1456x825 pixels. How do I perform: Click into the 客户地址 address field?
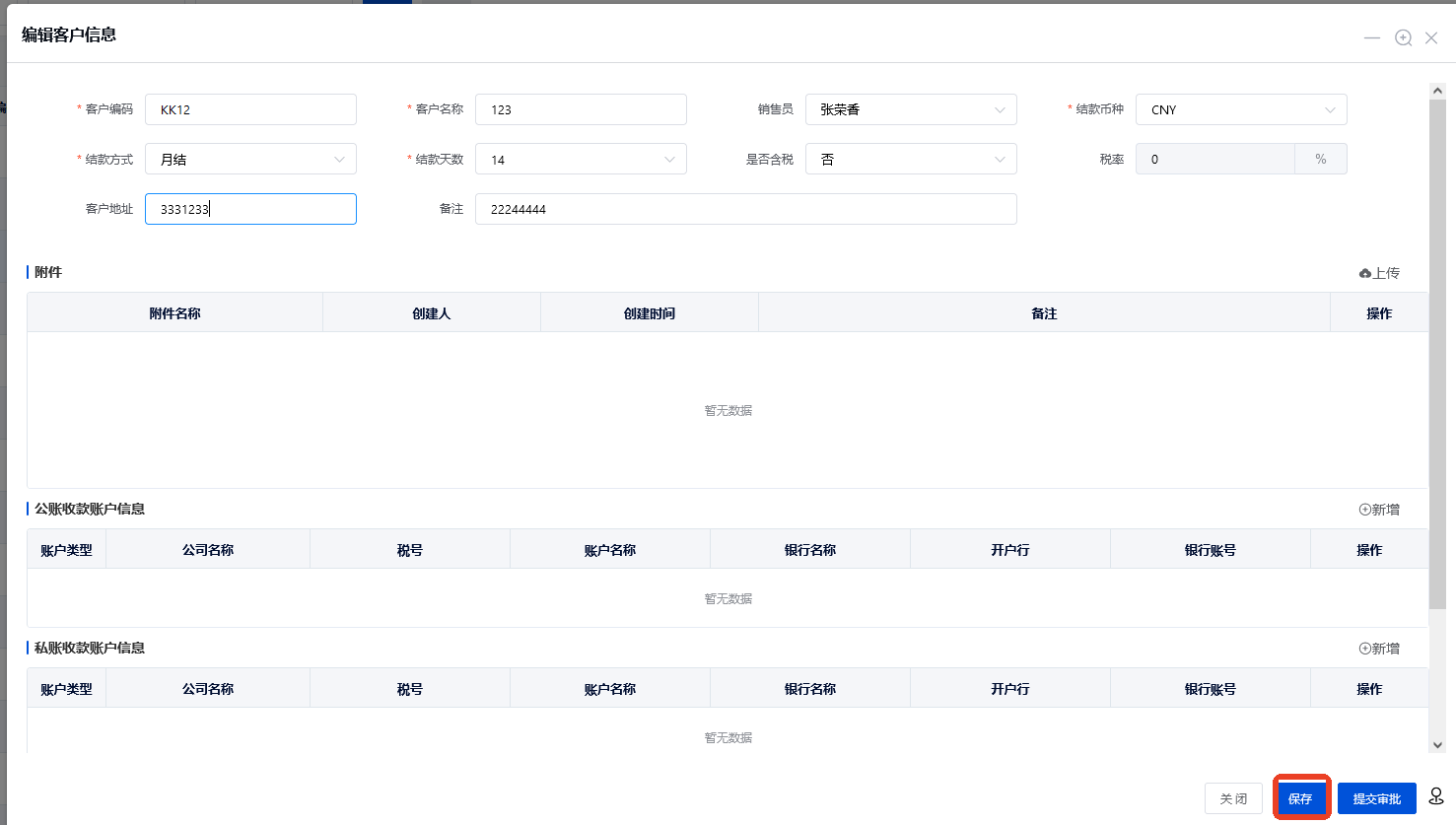tap(249, 208)
